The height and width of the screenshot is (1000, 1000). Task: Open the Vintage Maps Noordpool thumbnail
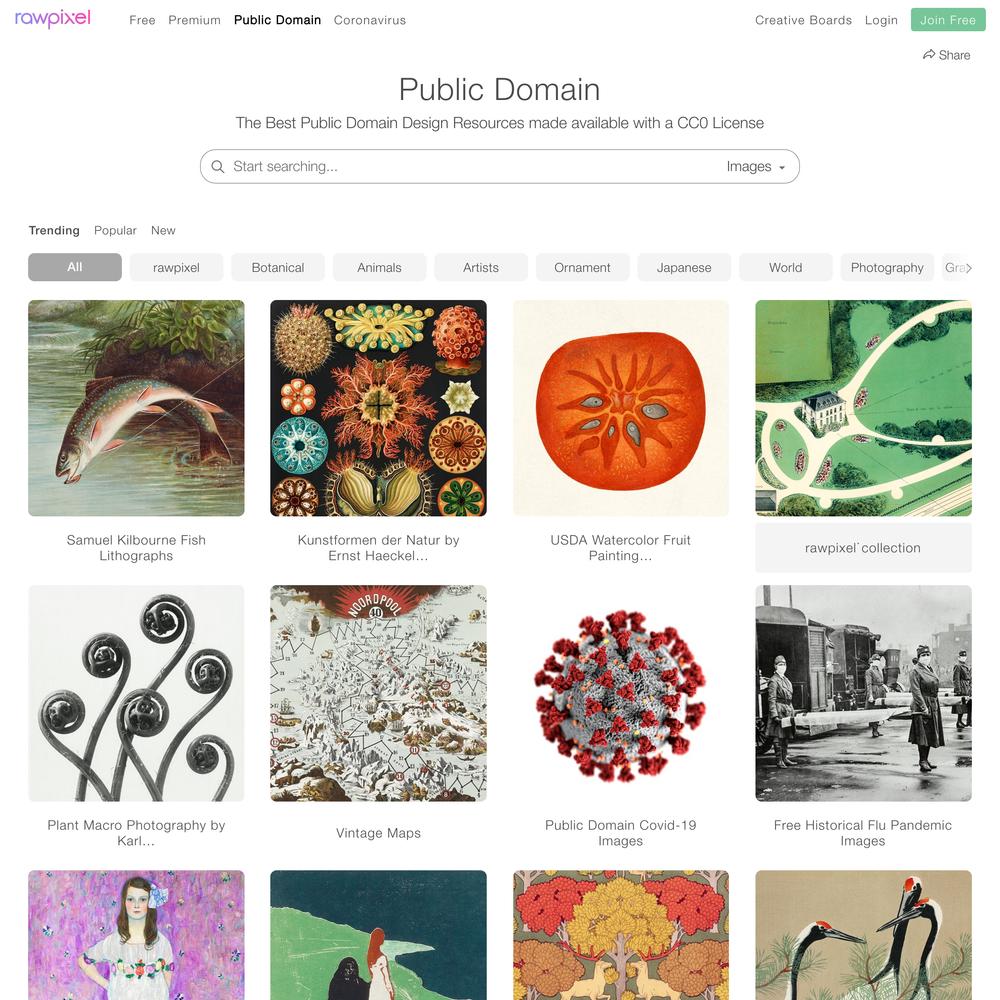point(378,693)
